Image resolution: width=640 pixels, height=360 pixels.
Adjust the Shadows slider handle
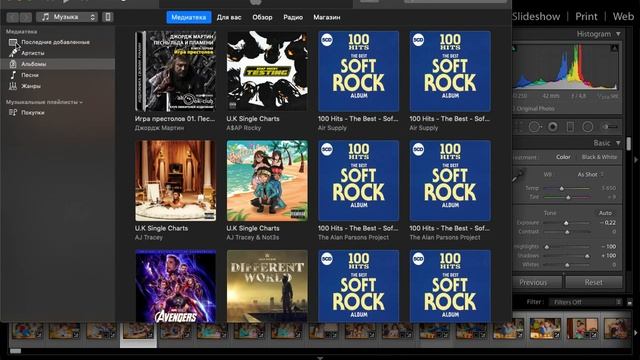(587, 256)
